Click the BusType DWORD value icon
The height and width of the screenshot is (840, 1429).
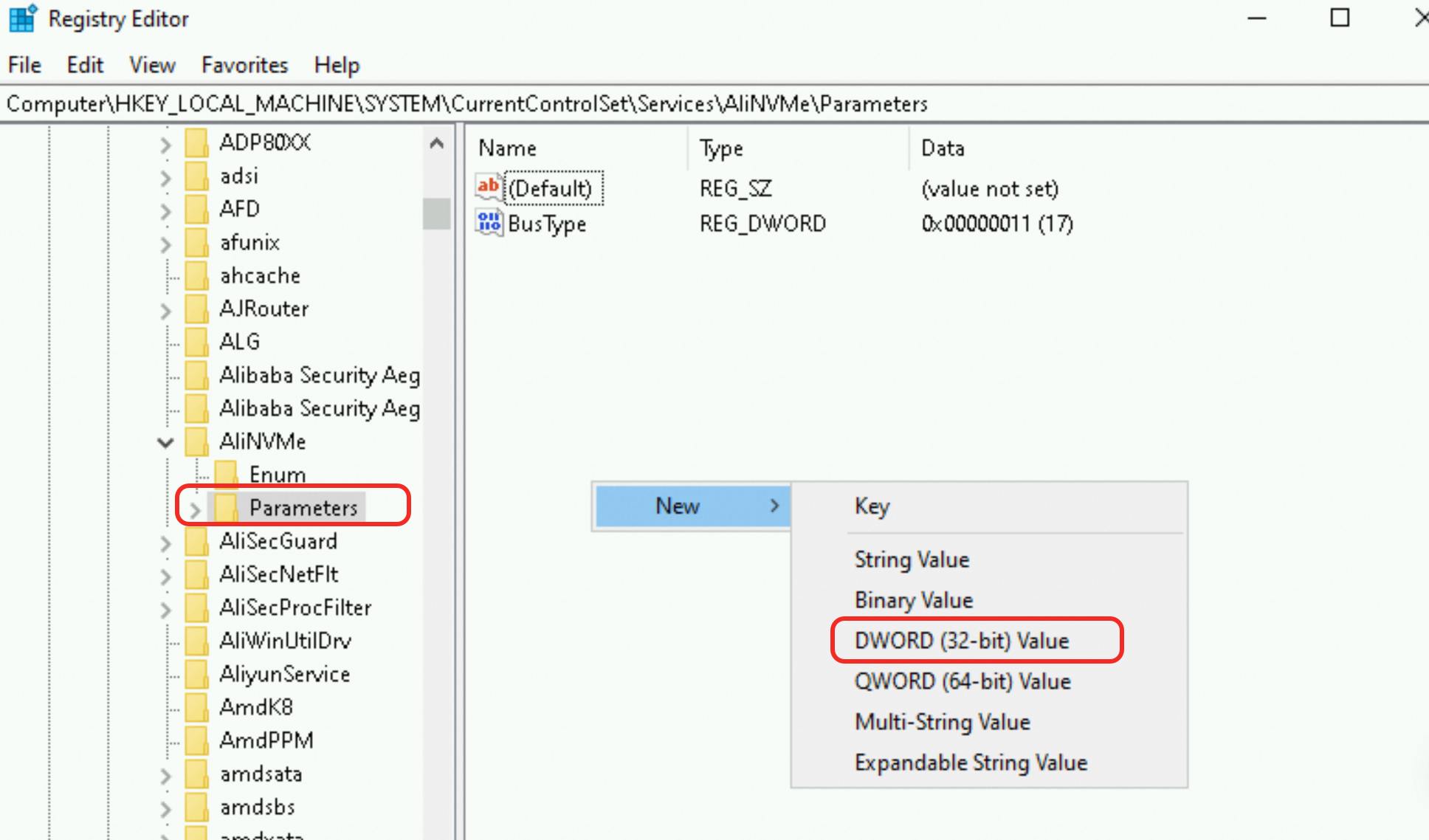coord(489,222)
